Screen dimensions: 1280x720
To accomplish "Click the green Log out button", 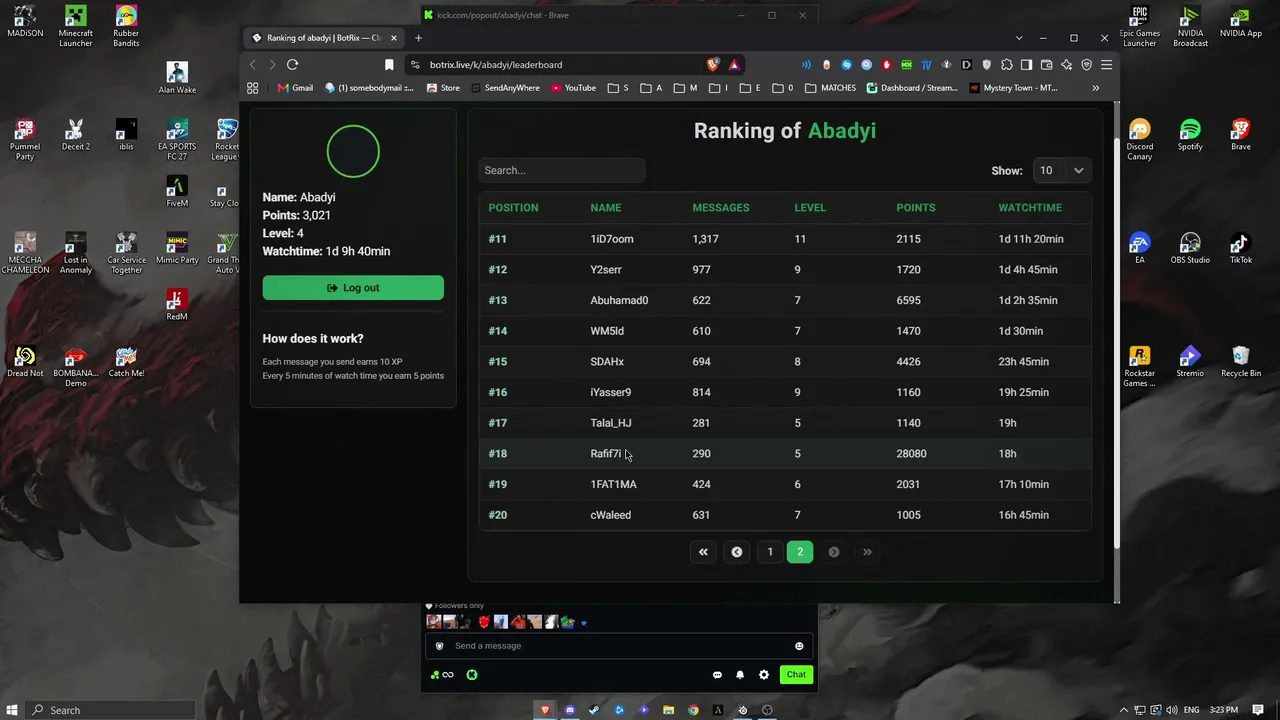I will (353, 288).
